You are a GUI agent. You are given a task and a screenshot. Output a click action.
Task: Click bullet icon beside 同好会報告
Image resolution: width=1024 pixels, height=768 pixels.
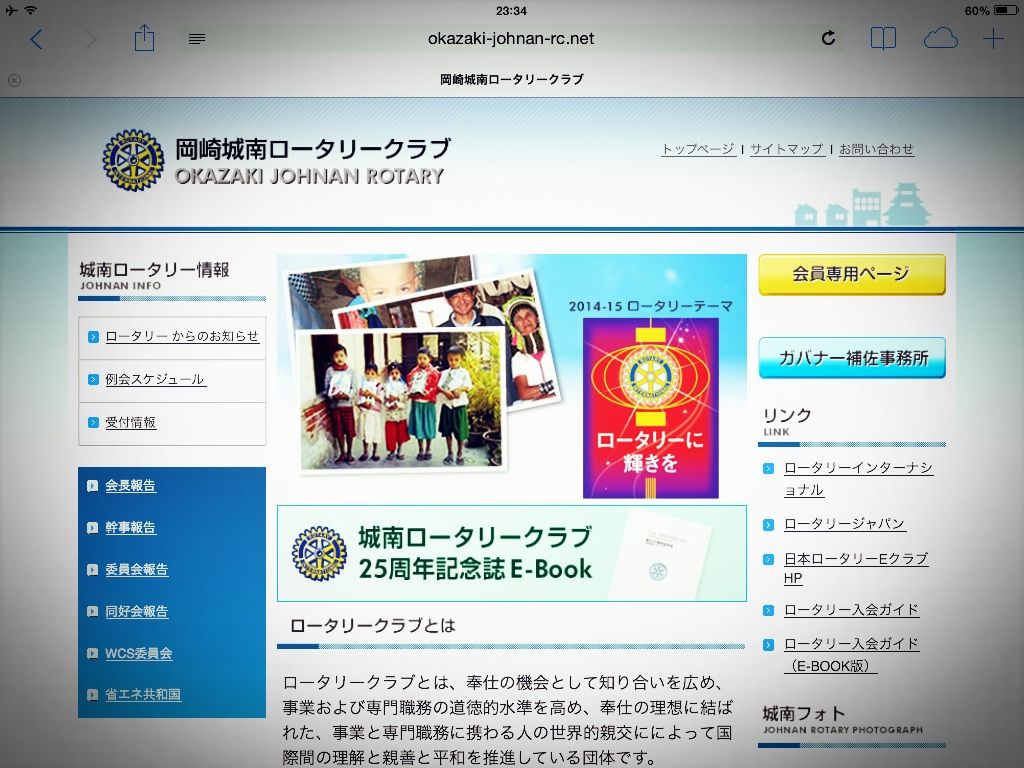click(x=93, y=611)
